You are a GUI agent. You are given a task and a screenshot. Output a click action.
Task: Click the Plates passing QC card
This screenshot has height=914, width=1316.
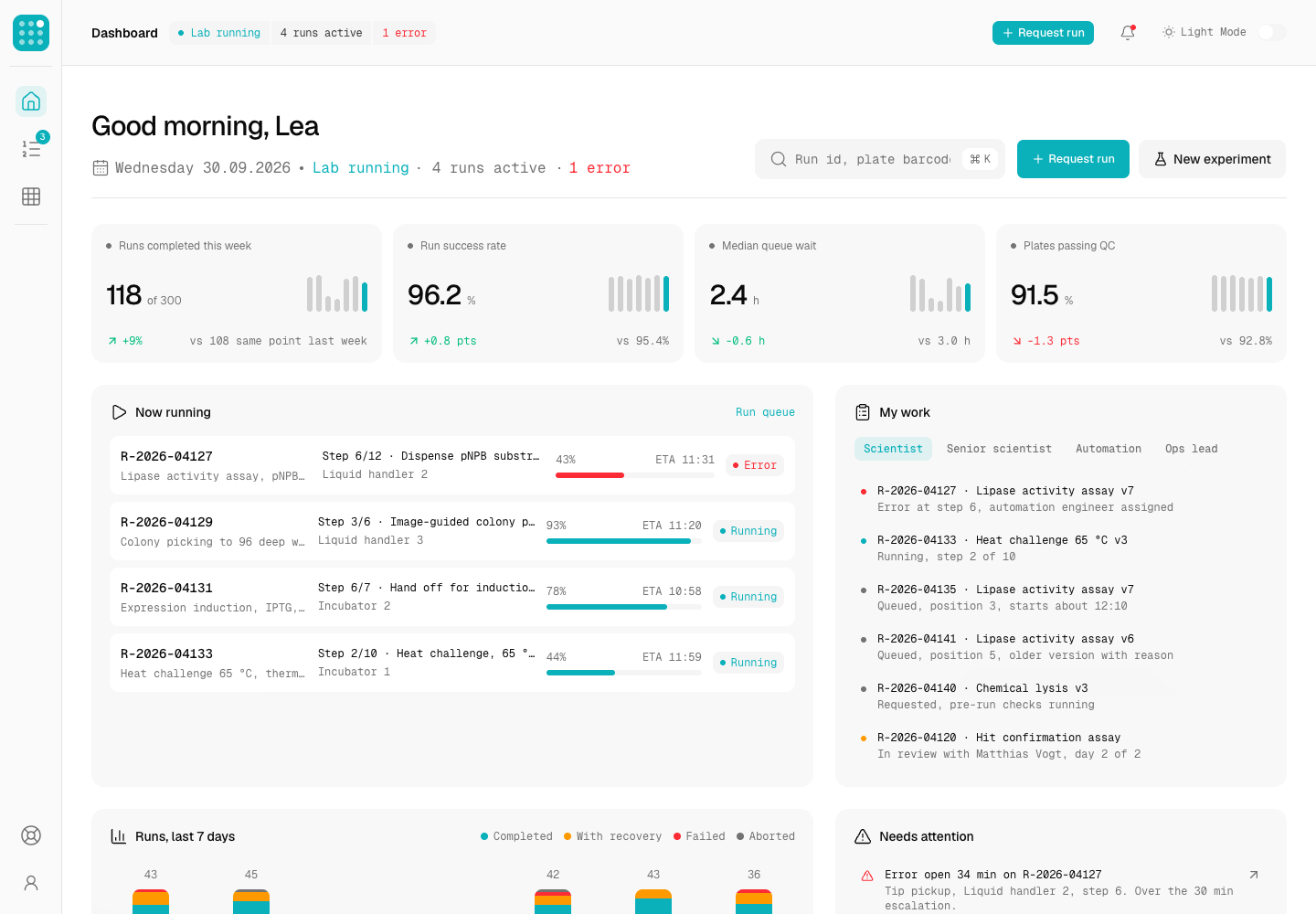click(x=1141, y=293)
